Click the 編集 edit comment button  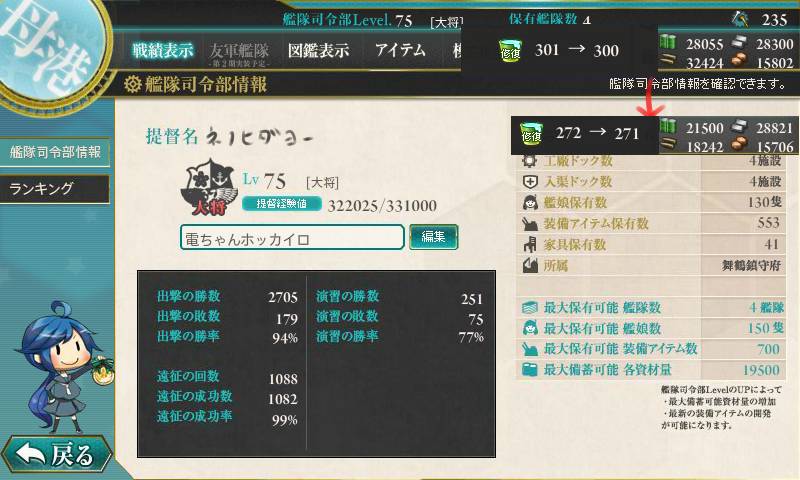coord(433,237)
